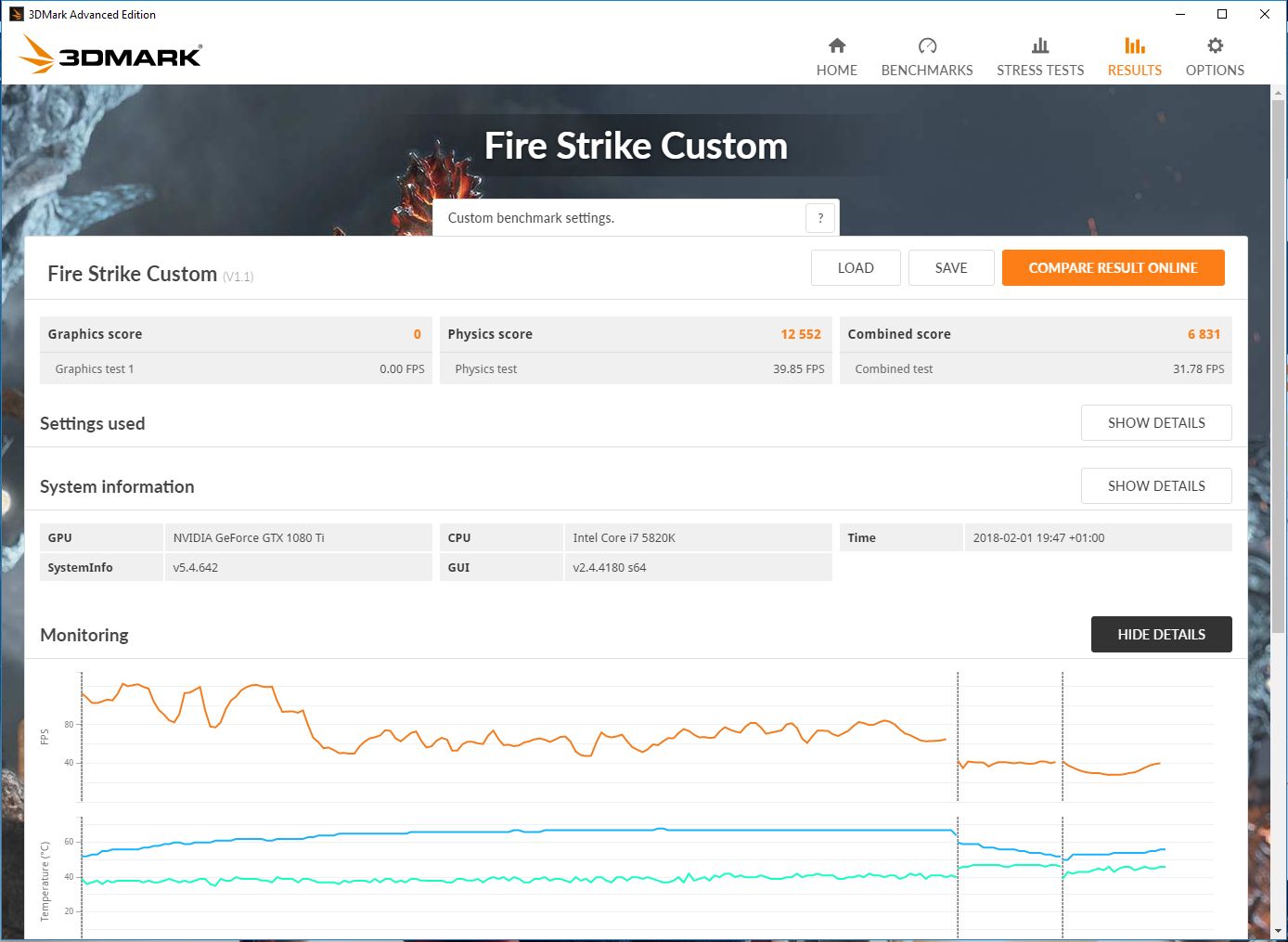Click the LOAD button

pyautogui.click(x=856, y=268)
